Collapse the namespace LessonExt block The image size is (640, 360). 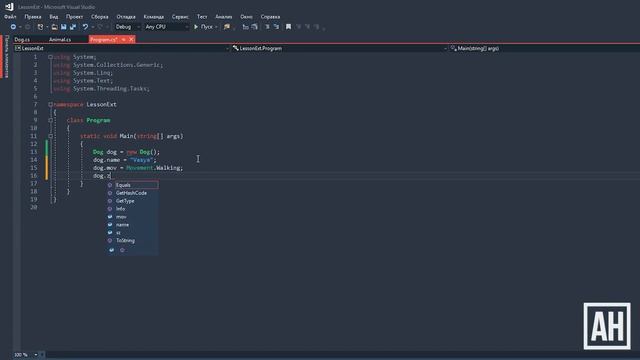[x=51, y=104]
